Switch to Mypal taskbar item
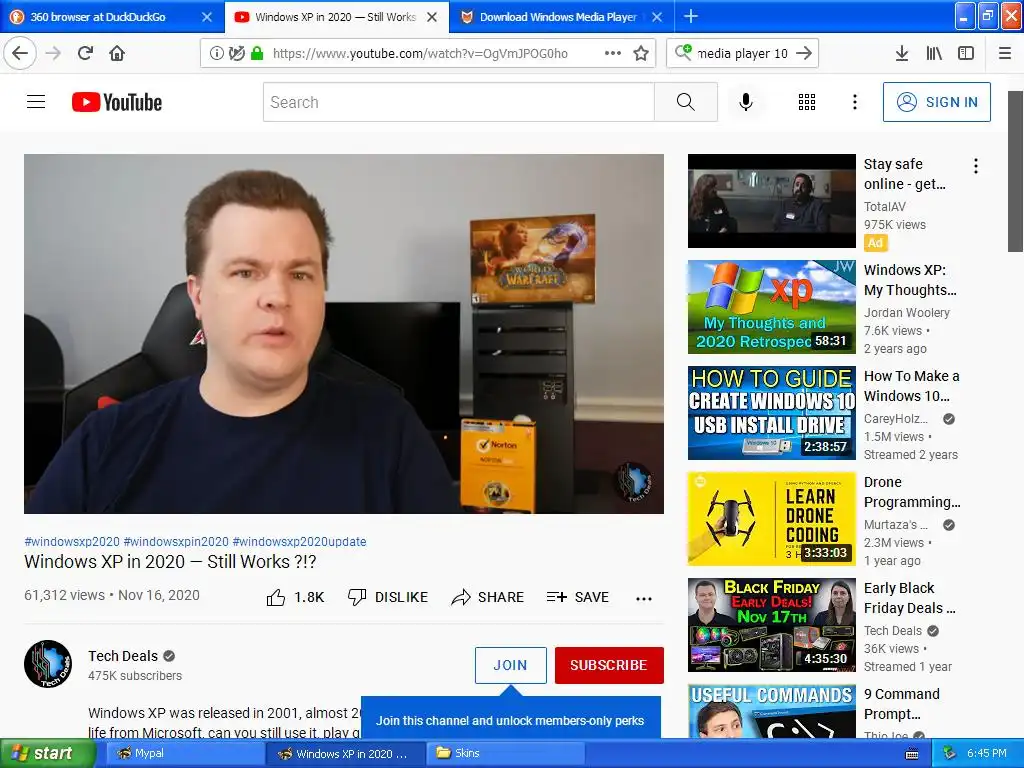The width and height of the screenshot is (1024, 768). click(184, 754)
